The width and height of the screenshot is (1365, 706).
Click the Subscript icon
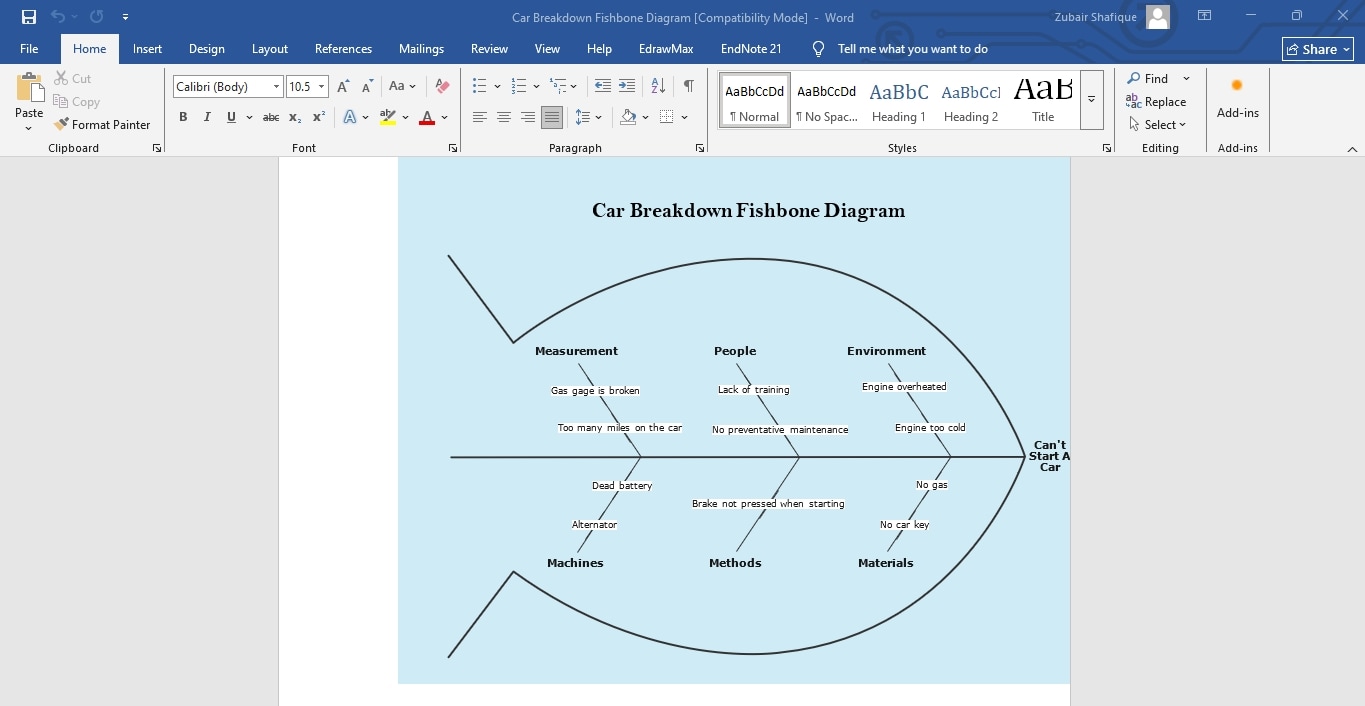pos(294,117)
